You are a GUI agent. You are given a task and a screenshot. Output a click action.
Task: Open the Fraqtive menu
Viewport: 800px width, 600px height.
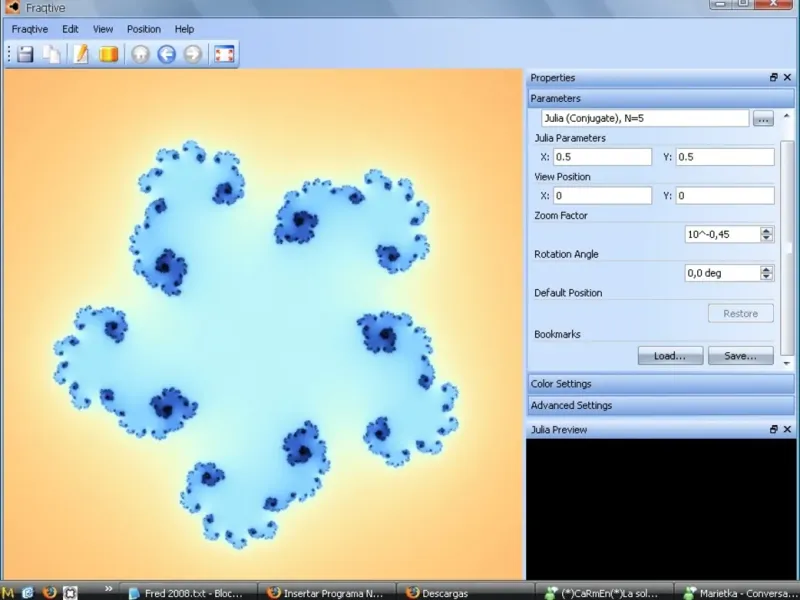[x=30, y=29]
